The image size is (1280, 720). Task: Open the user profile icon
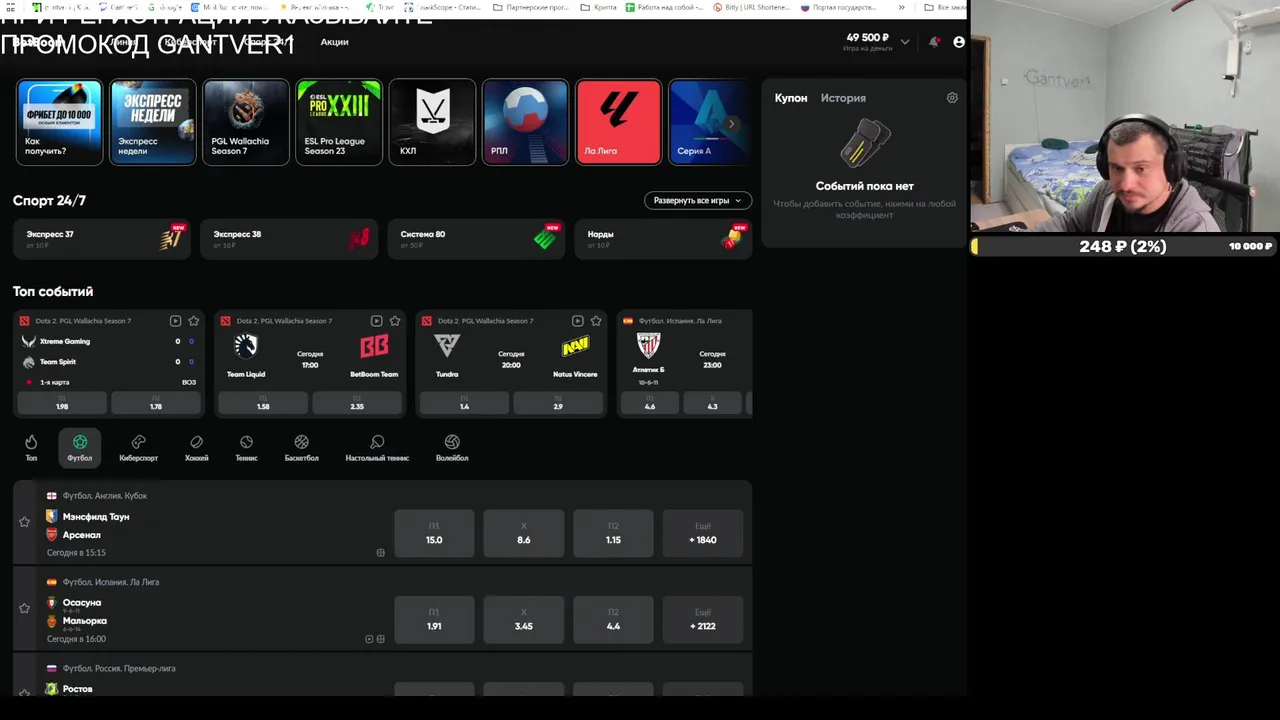pos(959,42)
